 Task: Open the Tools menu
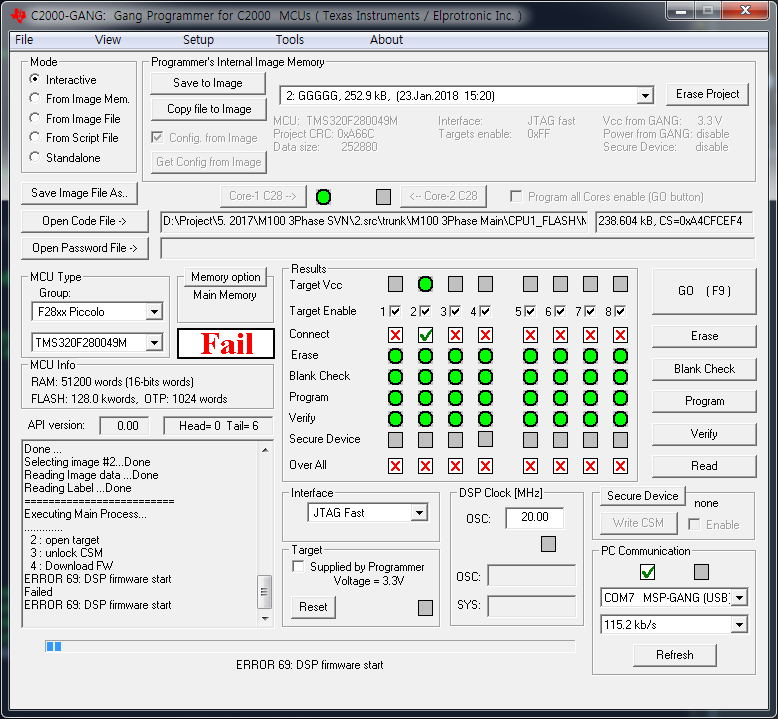coord(290,40)
